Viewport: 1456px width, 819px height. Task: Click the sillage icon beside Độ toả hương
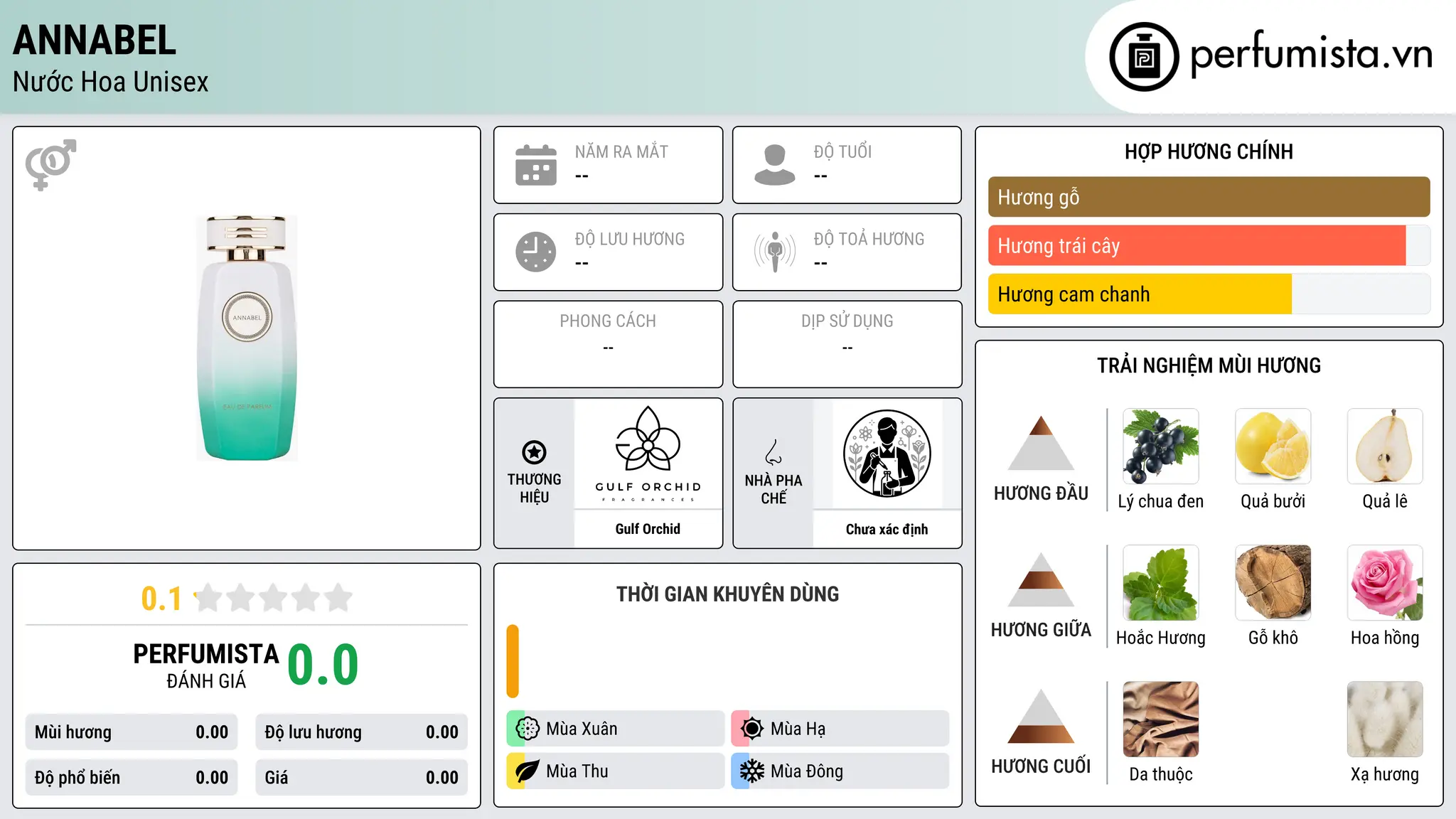[775, 252]
